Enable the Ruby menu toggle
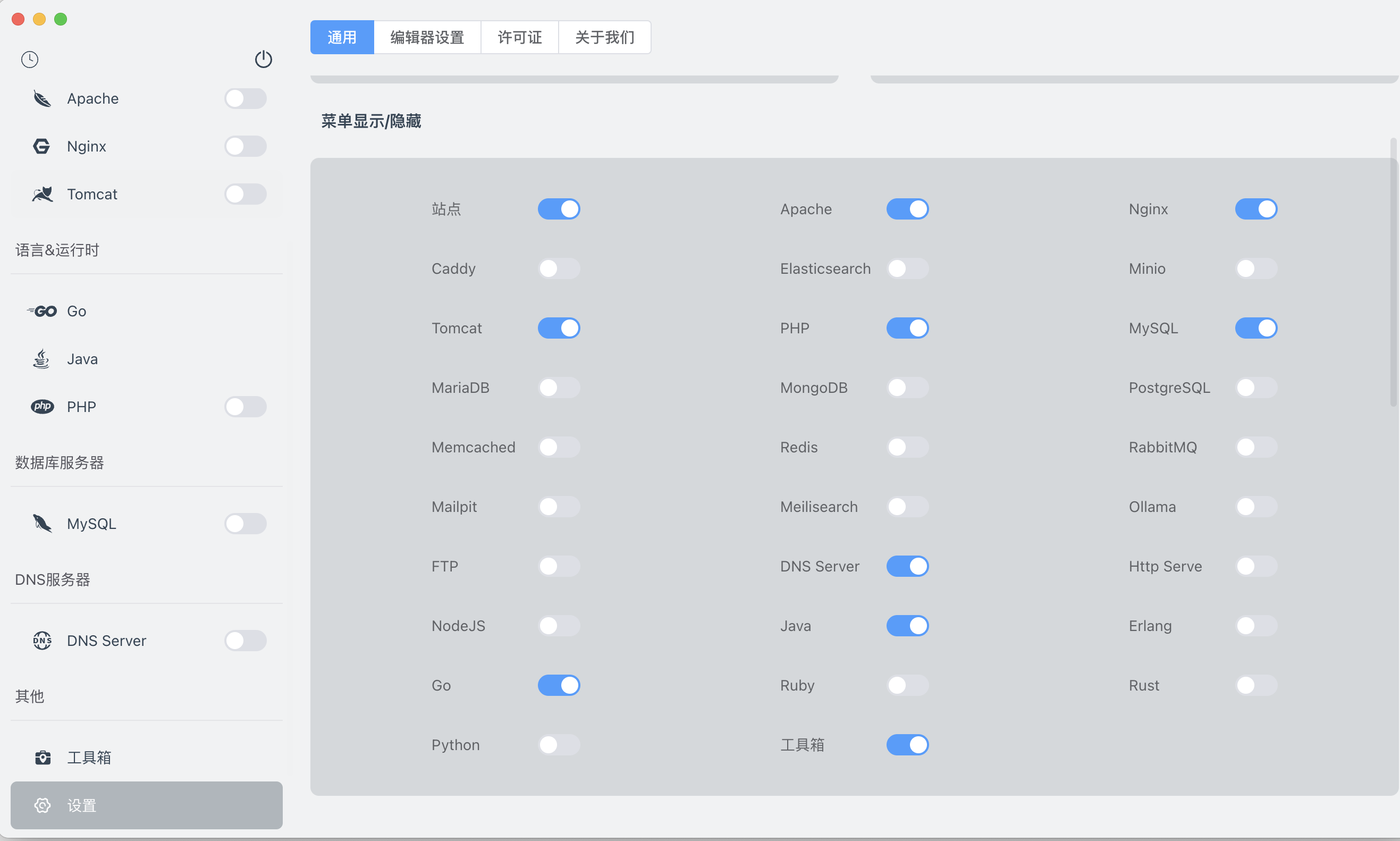 pos(908,685)
